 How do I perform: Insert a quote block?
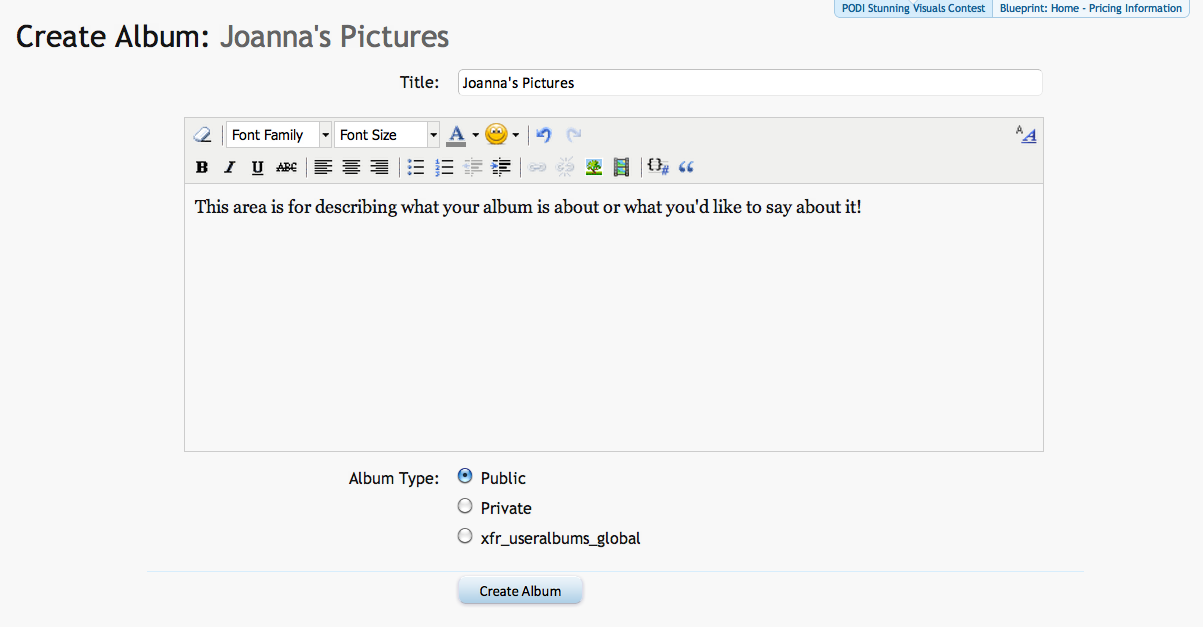tap(686, 167)
